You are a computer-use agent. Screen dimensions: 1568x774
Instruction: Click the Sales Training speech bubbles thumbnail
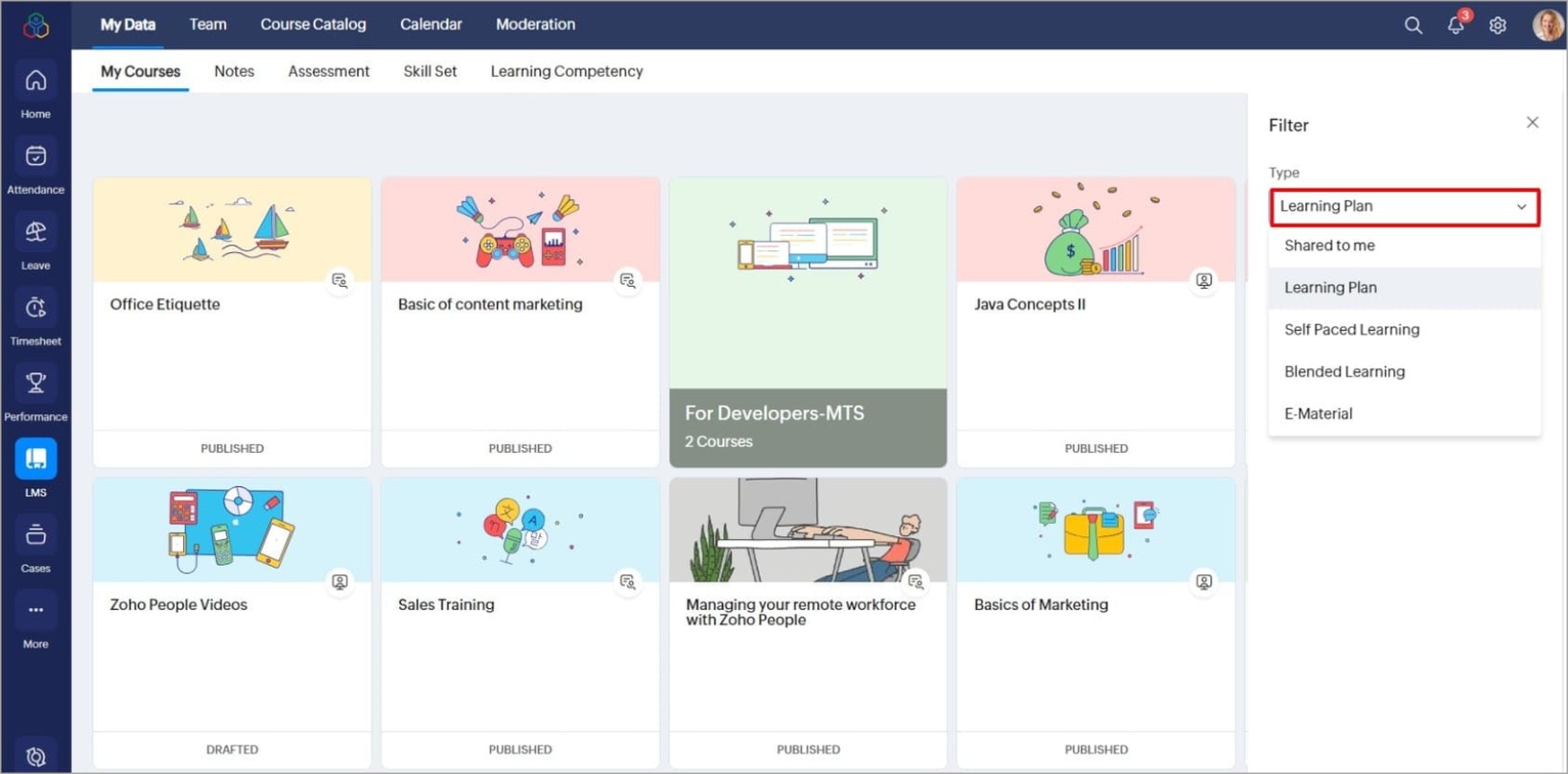point(521,530)
